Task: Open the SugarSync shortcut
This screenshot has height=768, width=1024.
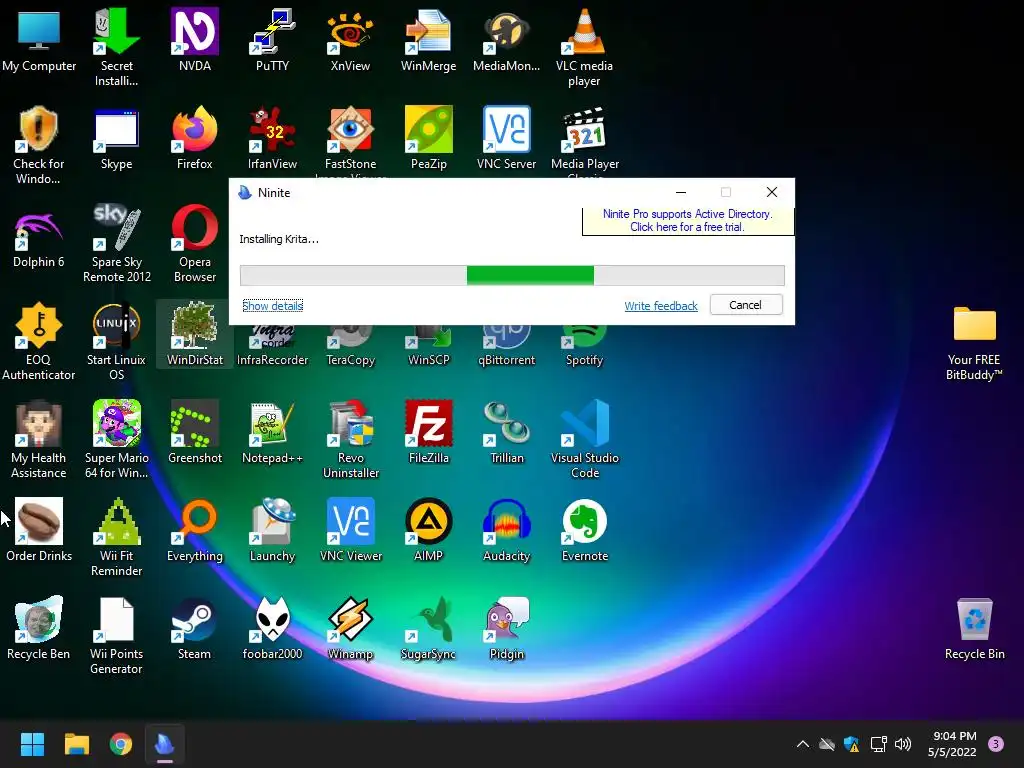Action: point(428,628)
